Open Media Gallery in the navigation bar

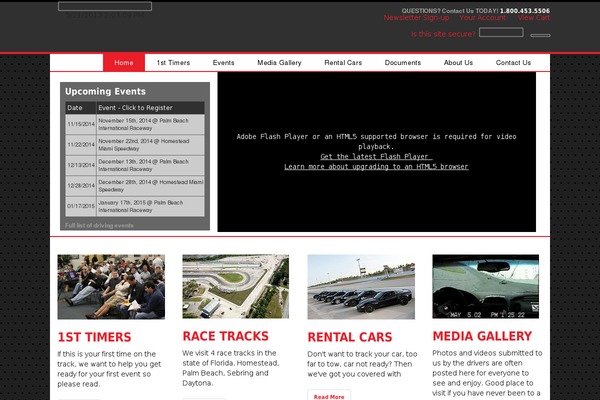279,62
